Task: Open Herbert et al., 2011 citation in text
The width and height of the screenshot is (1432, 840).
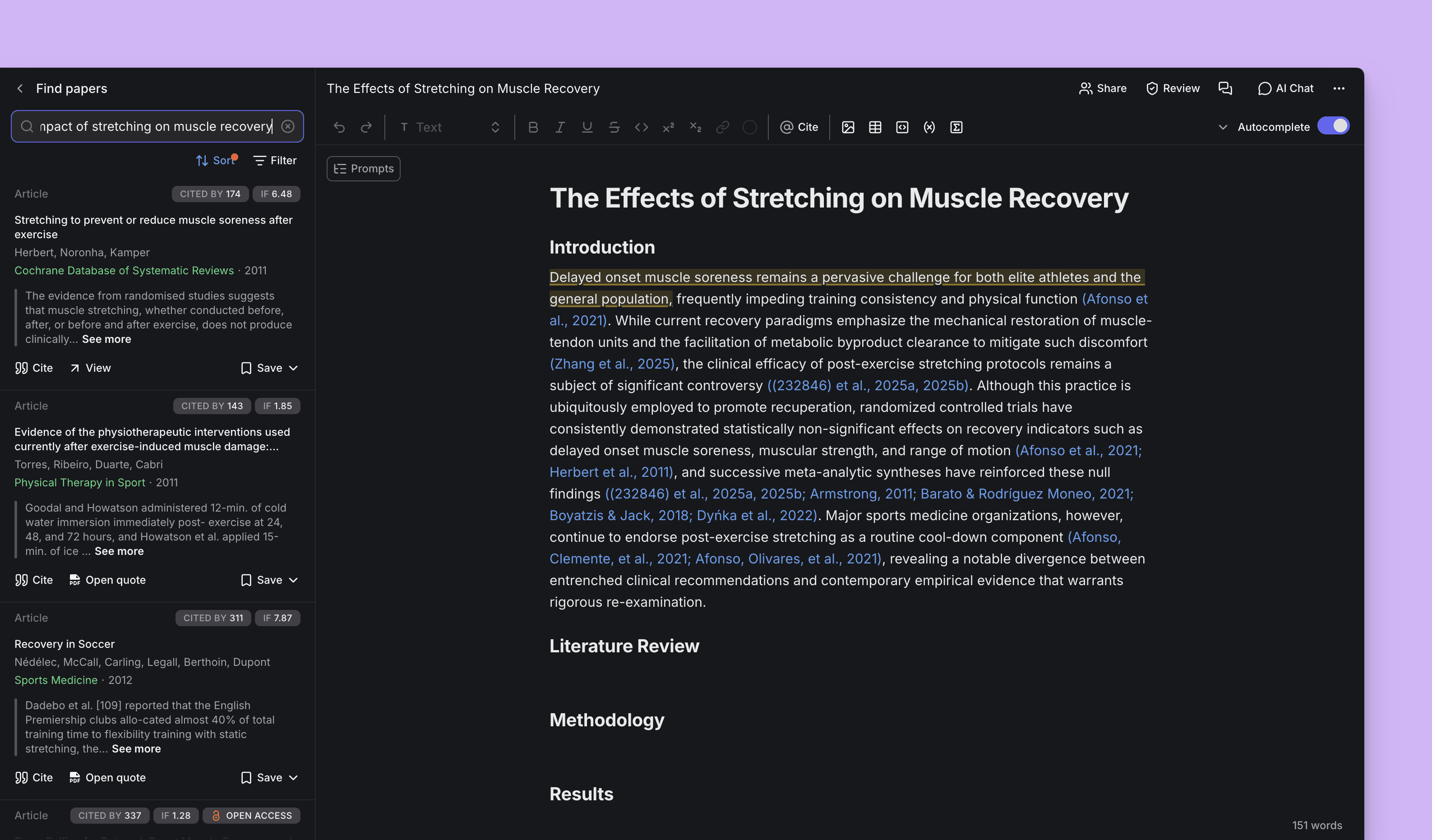Action: pos(611,472)
